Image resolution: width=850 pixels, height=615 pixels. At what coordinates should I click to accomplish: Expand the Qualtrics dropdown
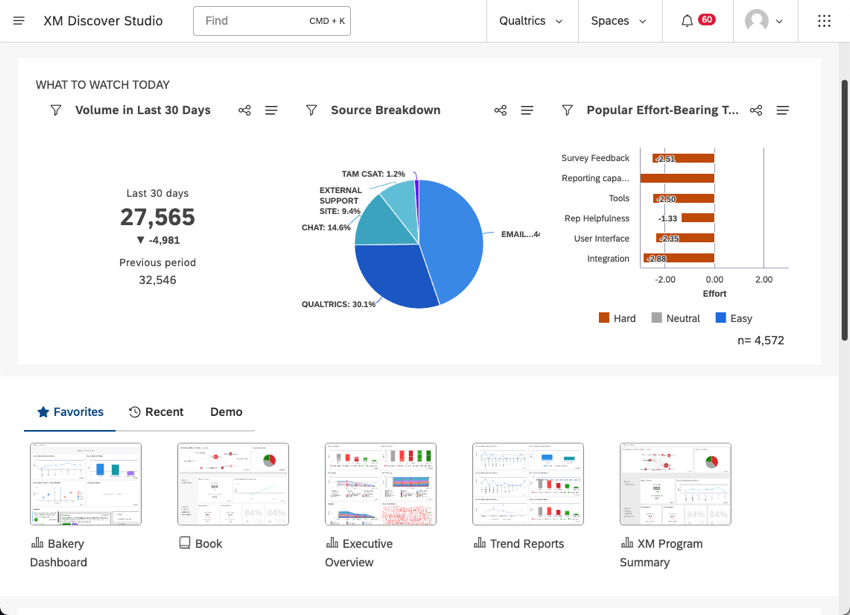point(531,20)
